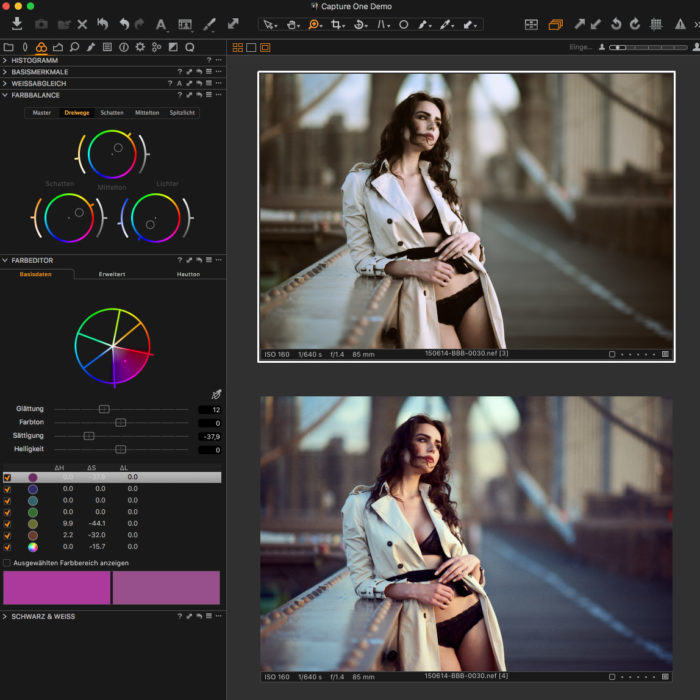Uncheck the red-brown row checkbox with 2.2

click(x=7, y=536)
